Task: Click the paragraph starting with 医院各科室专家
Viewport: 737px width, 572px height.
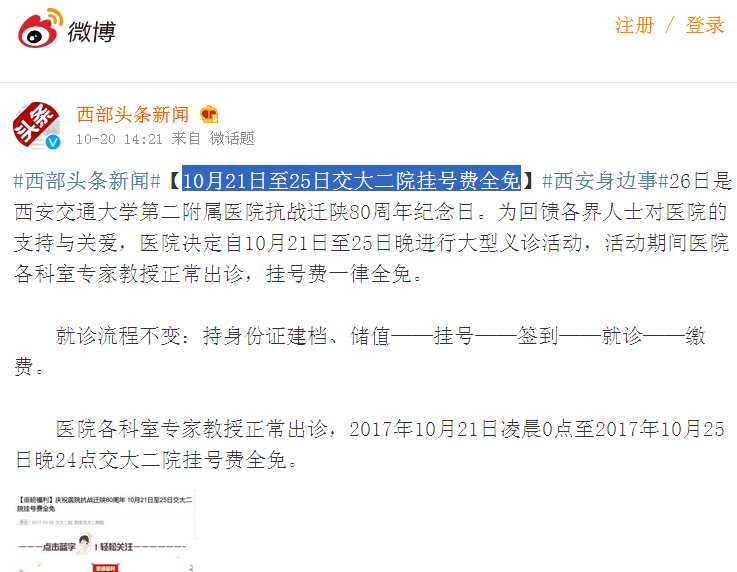Action: (x=370, y=444)
